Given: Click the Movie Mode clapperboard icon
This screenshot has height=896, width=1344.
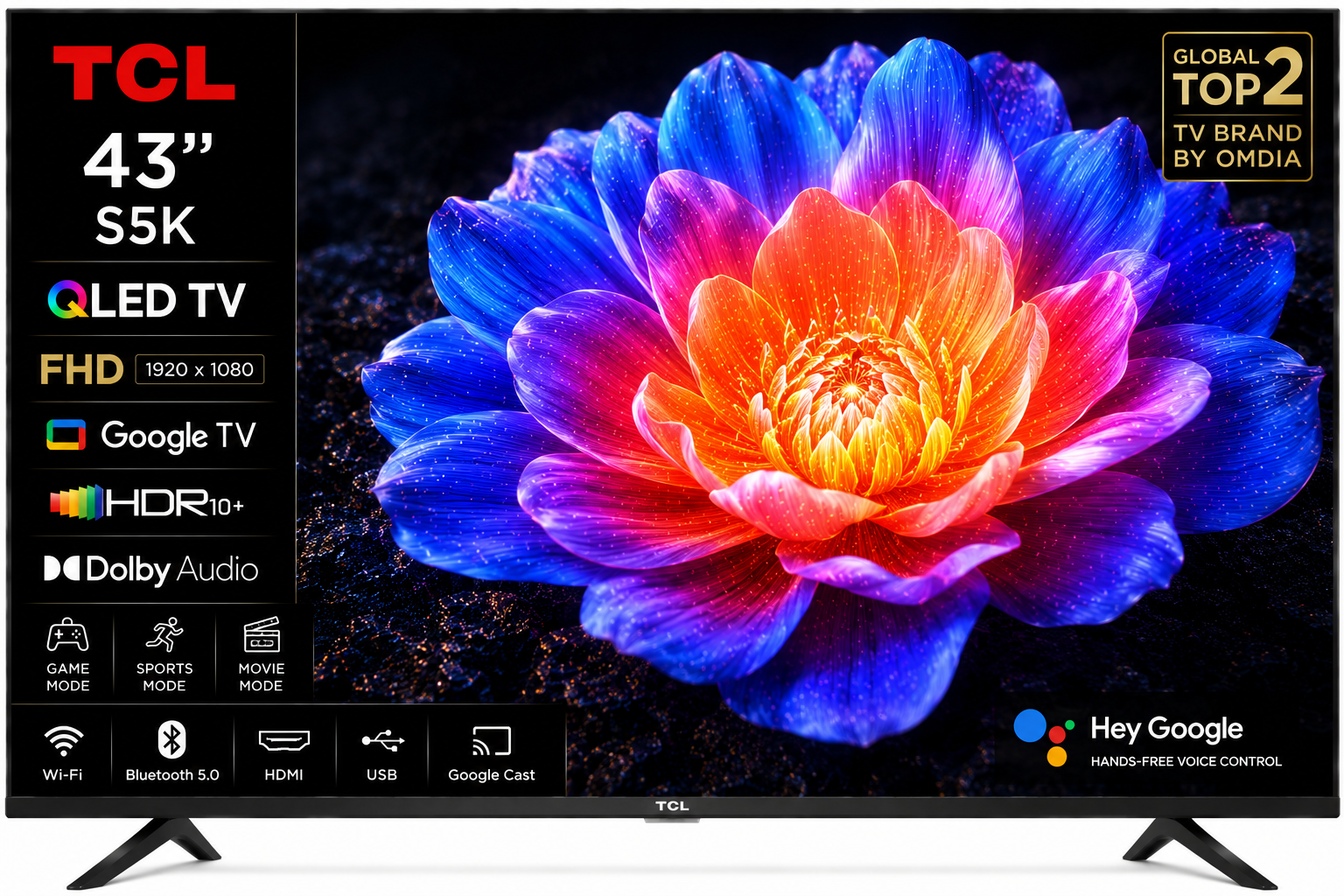Looking at the screenshot, I should tap(262, 635).
